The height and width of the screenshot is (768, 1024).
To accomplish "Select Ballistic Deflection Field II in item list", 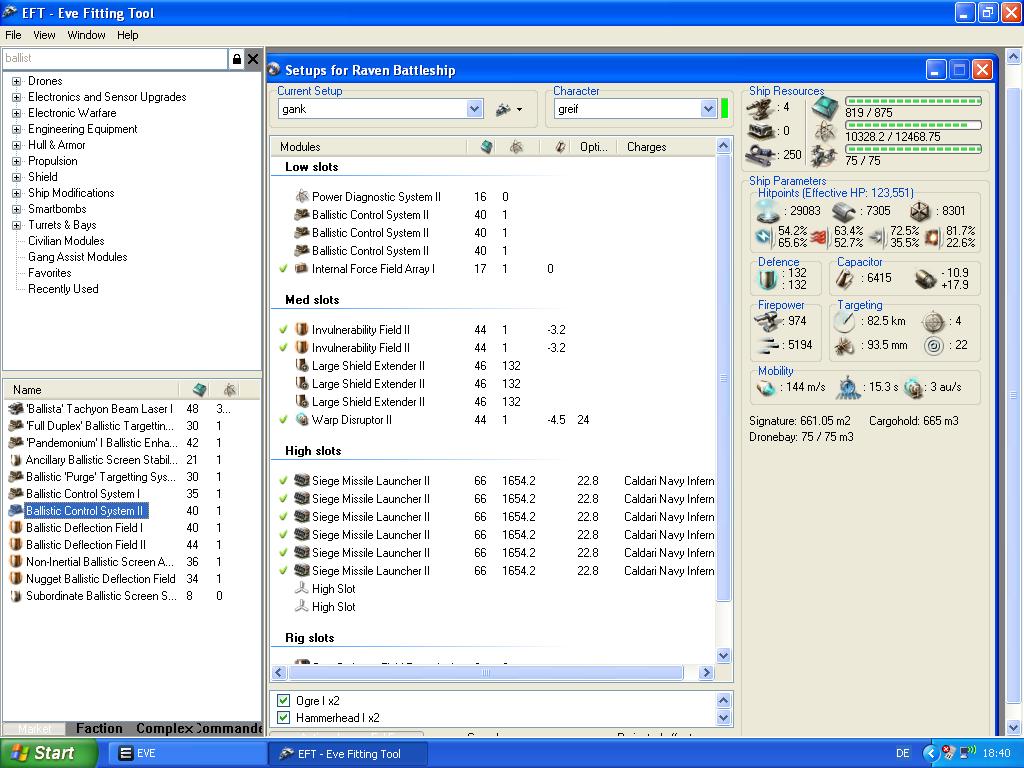I will tap(86, 545).
